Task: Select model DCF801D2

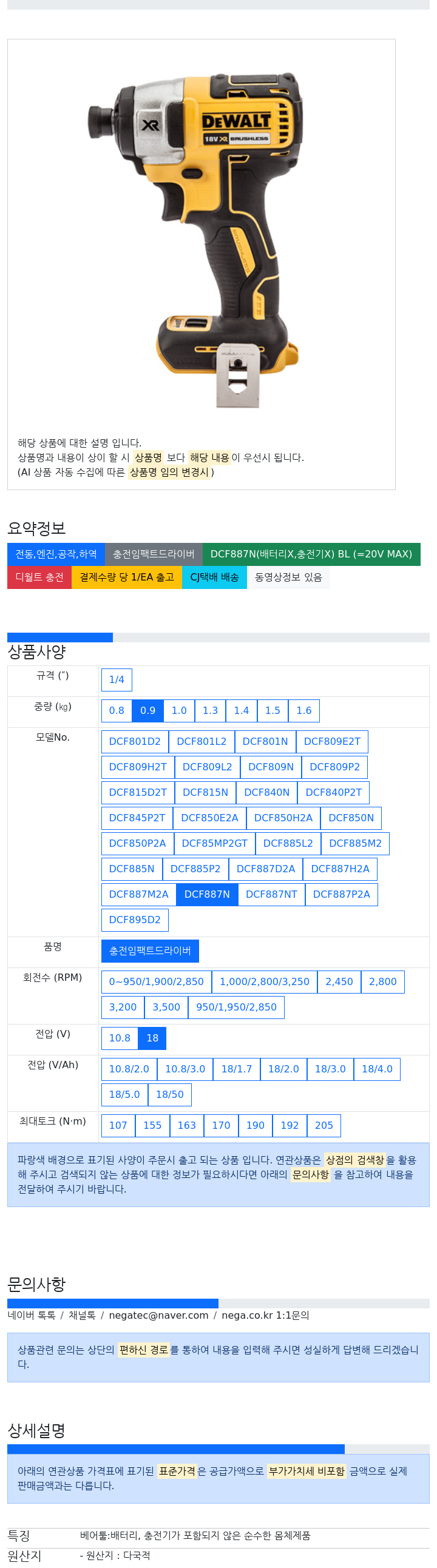Action: [135, 741]
